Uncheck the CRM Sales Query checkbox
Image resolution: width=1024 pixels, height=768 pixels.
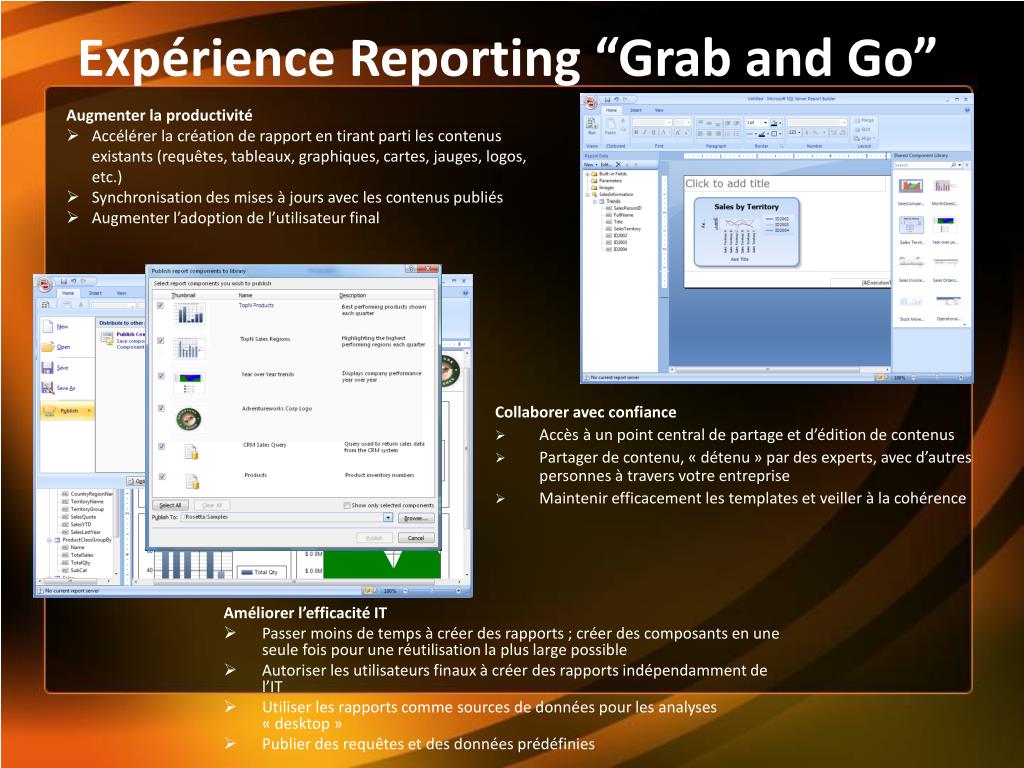pyautogui.click(x=161, y=446)
